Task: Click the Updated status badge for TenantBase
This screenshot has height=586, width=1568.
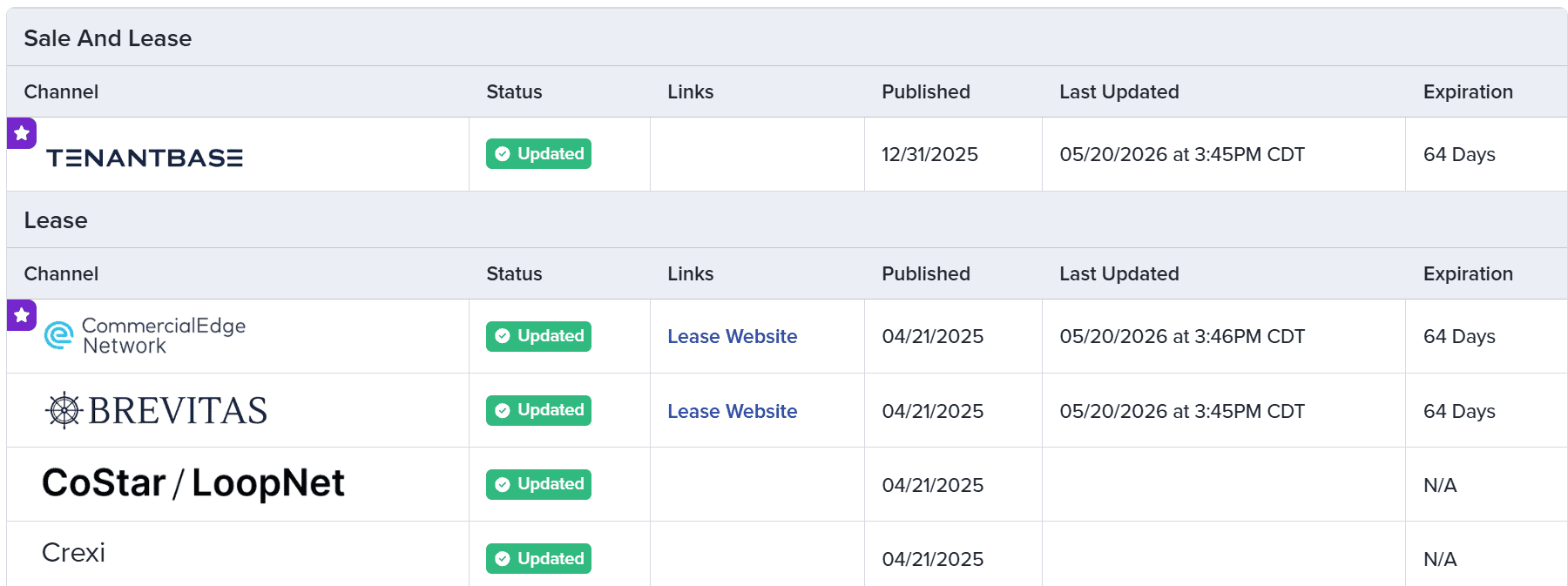Action: 538,154
